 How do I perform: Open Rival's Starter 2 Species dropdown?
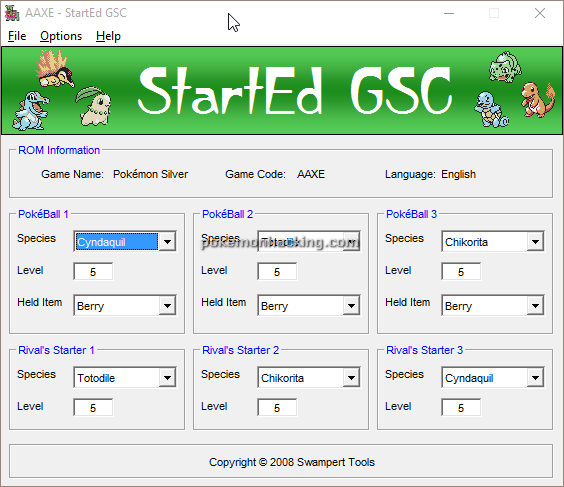[x=351, y=378]
